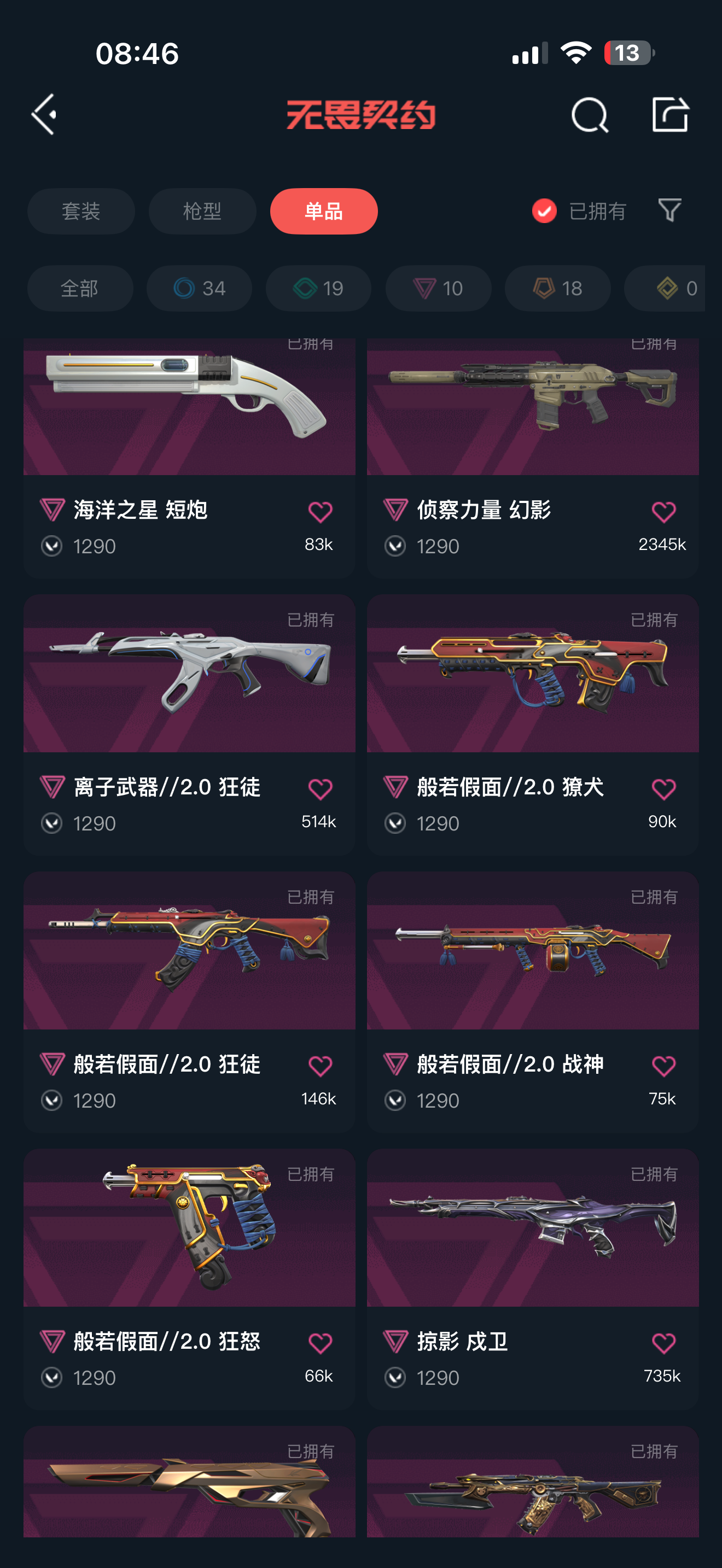This screenshot has height=1568, width=722.
Task: Favorite the 海洋之星 短炮 skin heart
Action: point(320,512)
